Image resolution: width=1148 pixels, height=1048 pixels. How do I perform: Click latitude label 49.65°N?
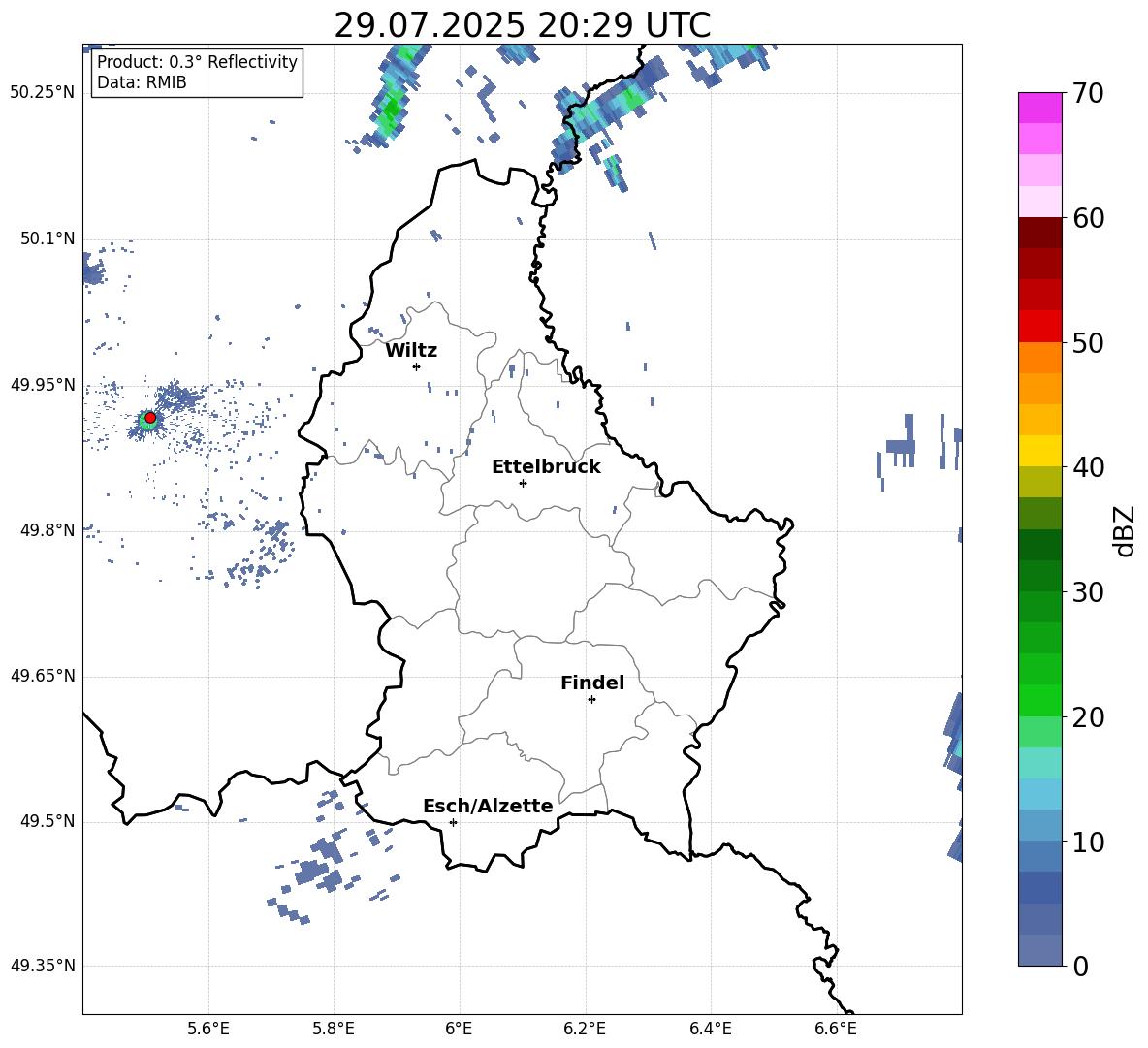[43, 675]
